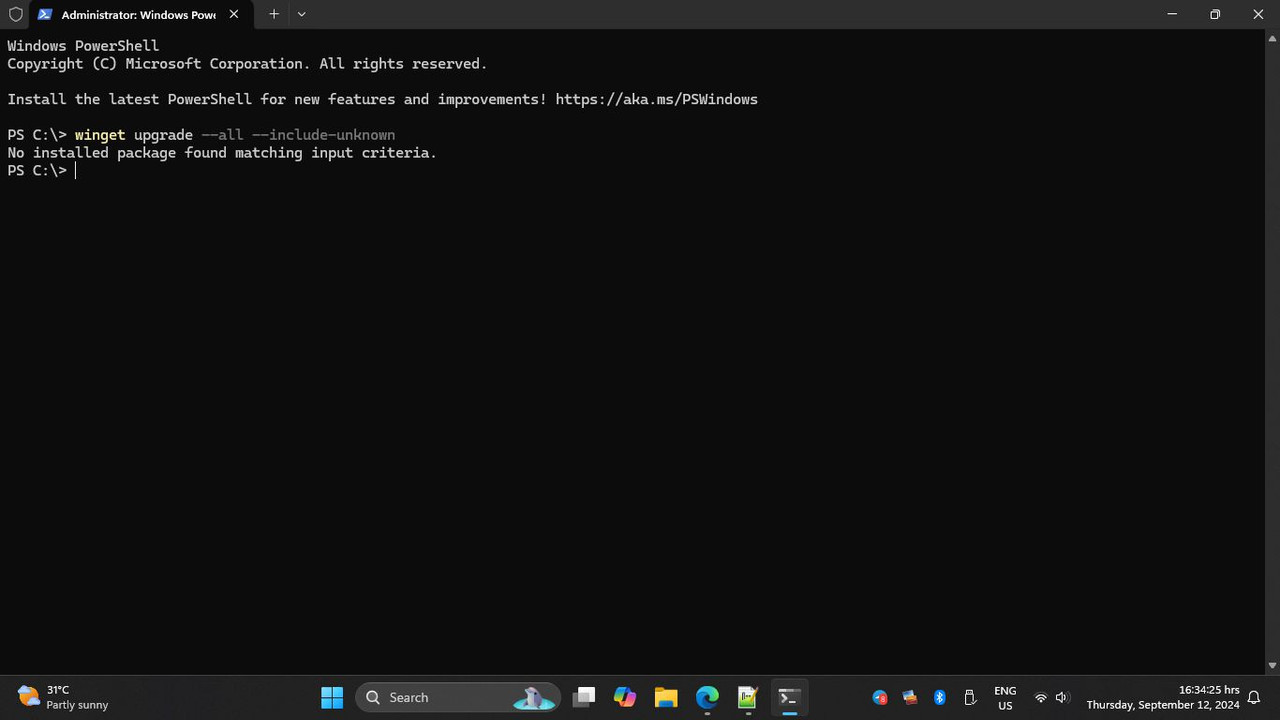Open the weather widget showing 31°C

click(x=63, y=697)
